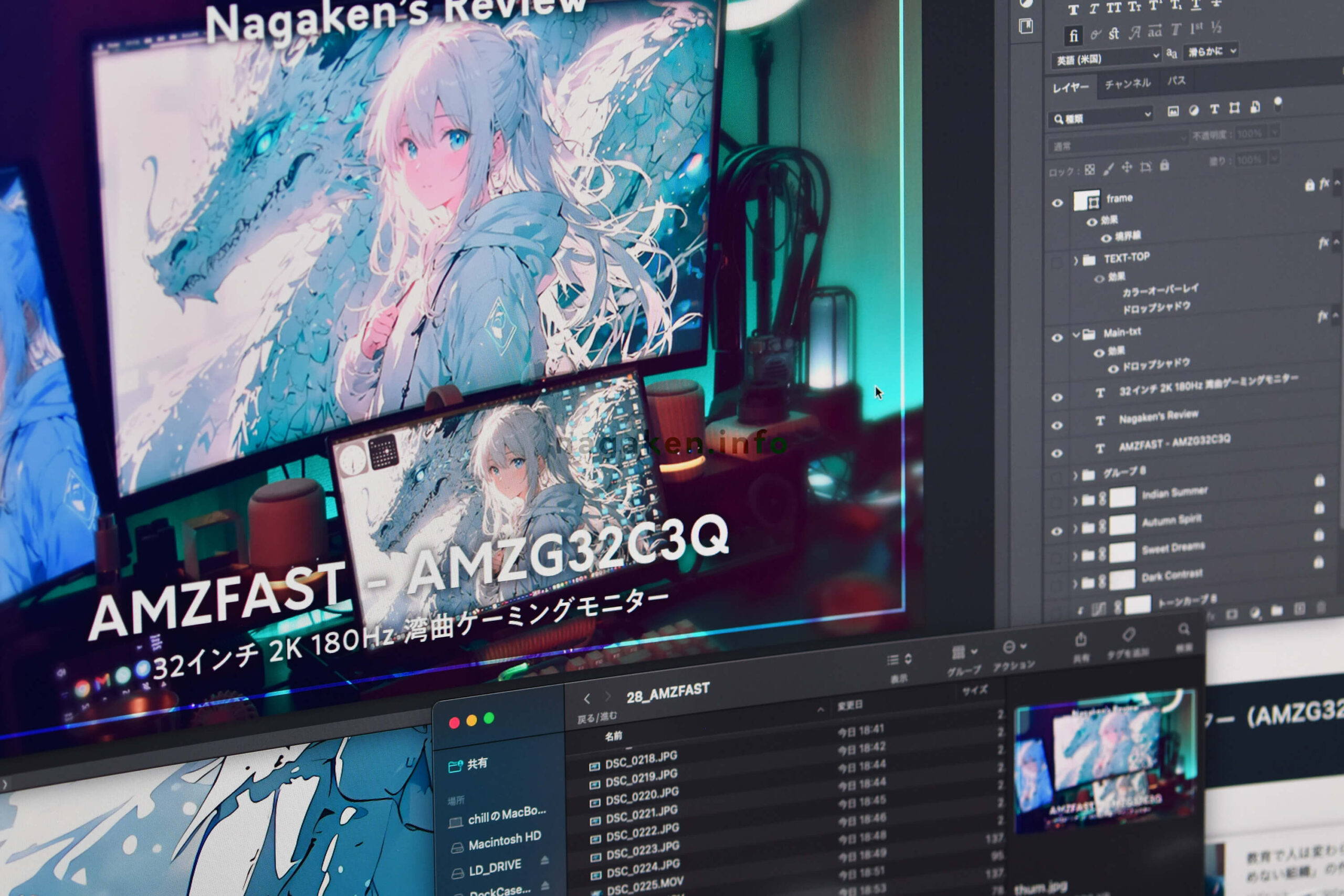
Task: Expand the TEXT-TOP group
Action: (1076, 261)
